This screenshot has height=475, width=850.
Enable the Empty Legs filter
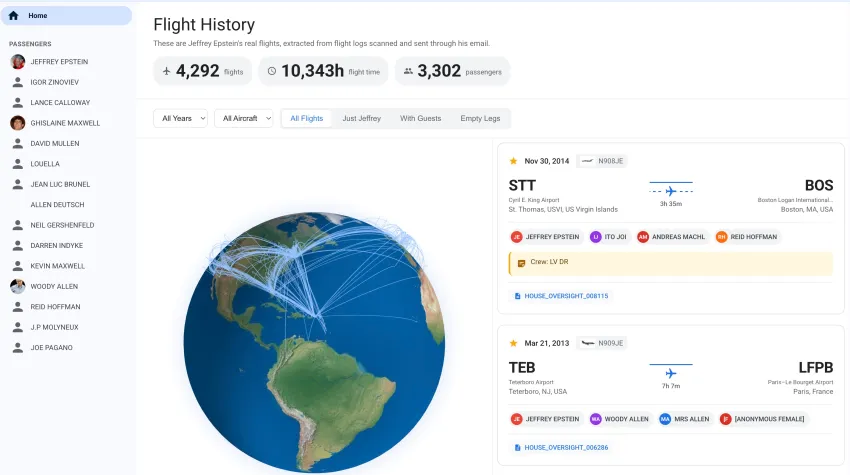pos(480,118)
